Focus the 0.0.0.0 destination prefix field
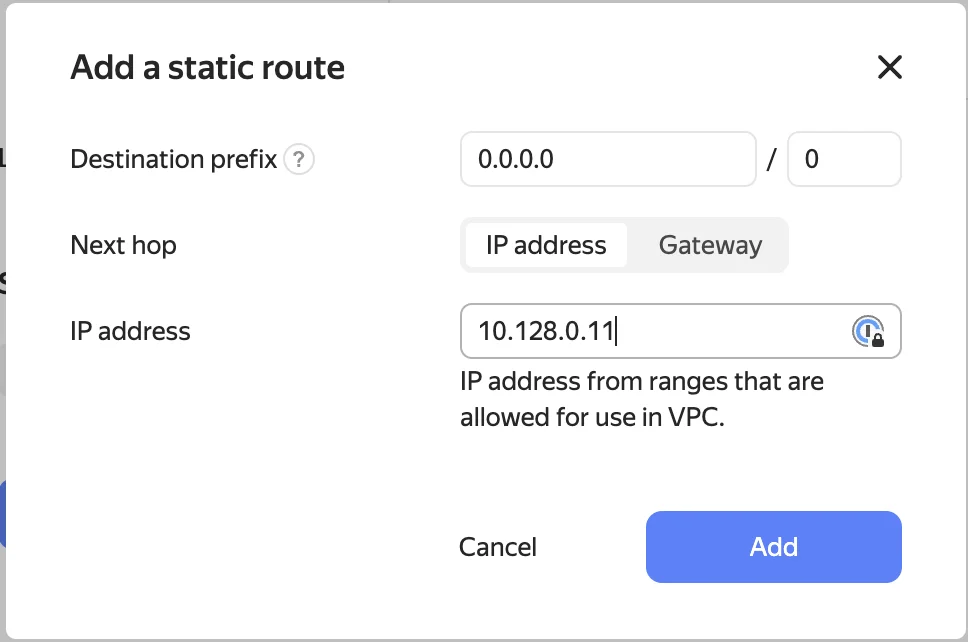The height and width of the screenshot is (642, 968). (608, 159)
